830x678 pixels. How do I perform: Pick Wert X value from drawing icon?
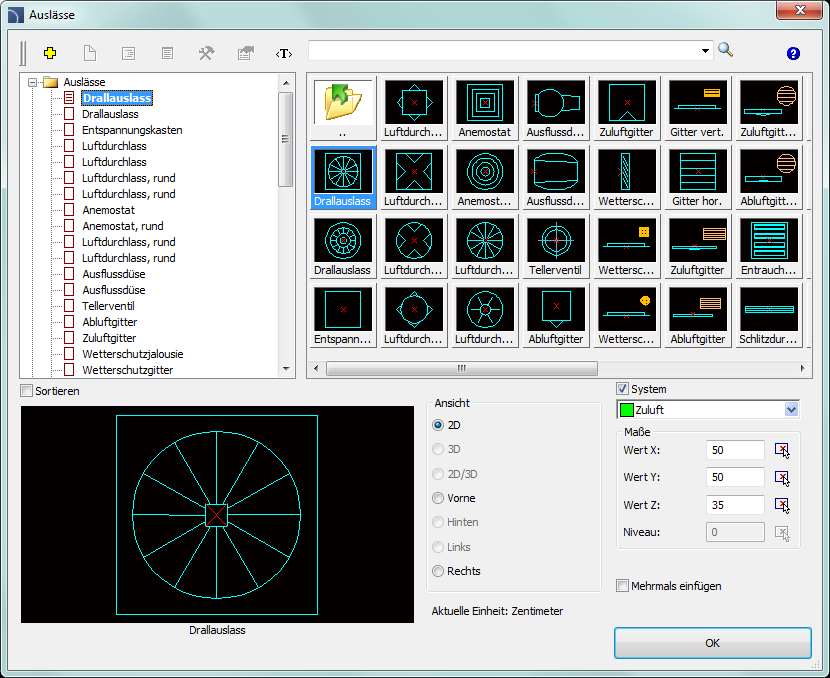[x=782, y=450]
